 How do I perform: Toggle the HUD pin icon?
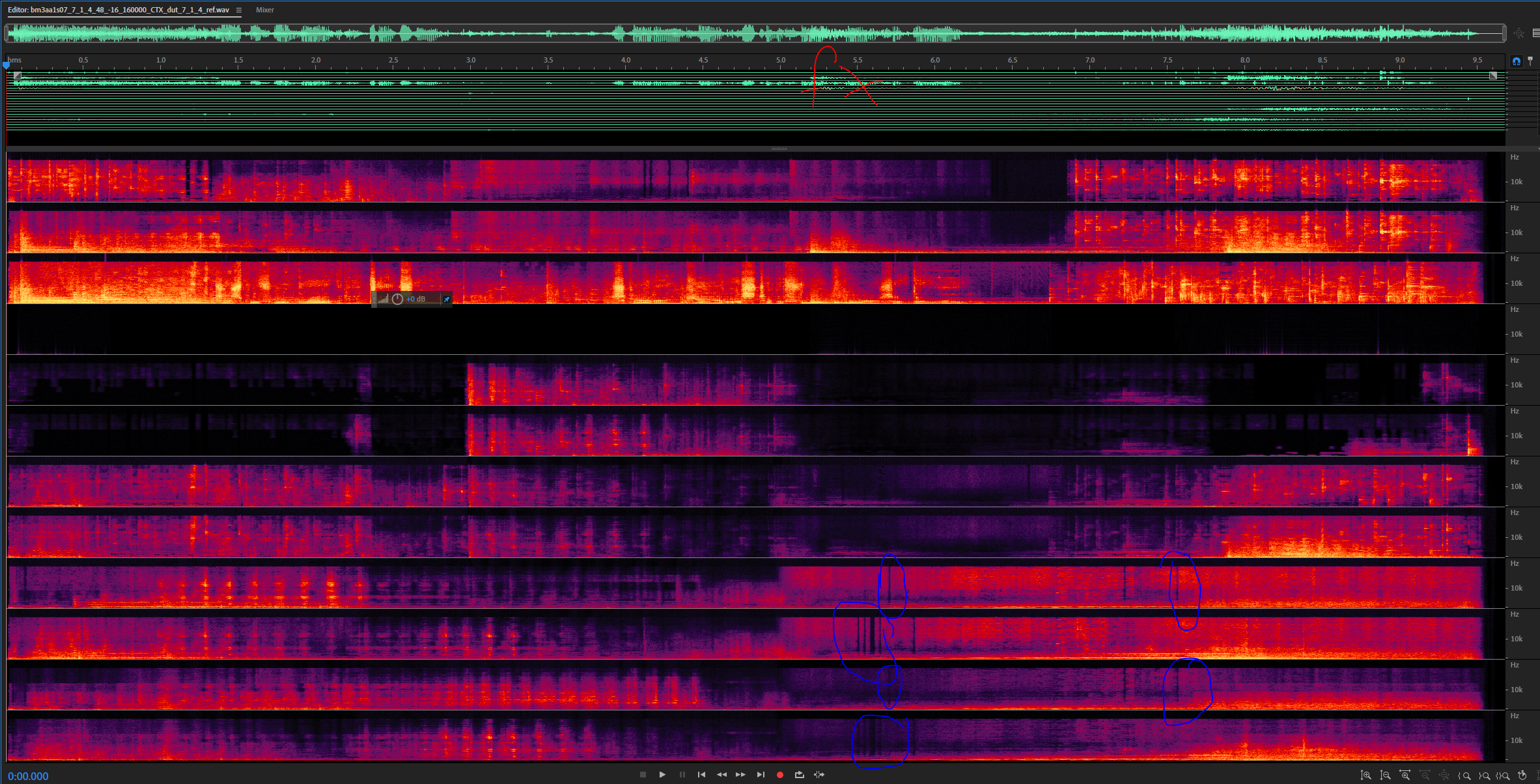click(446, 299)
